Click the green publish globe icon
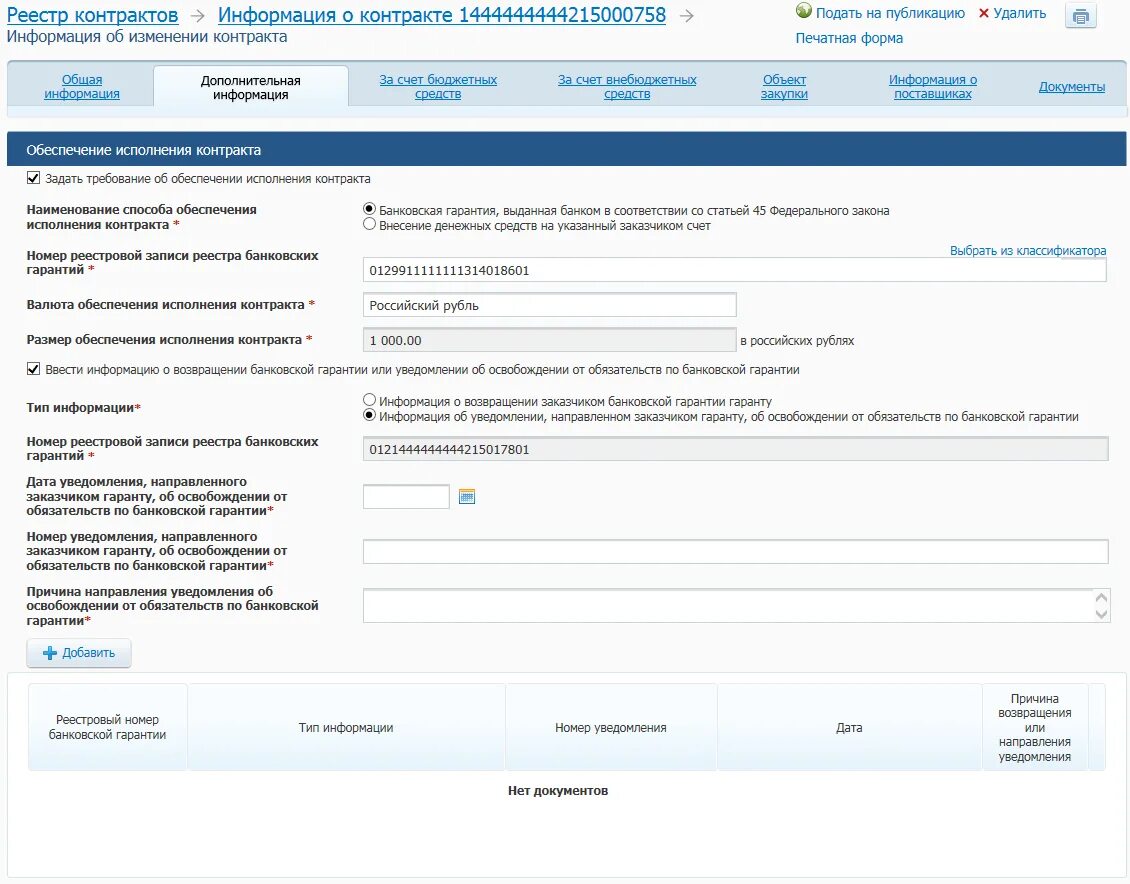The height and width of the screenshot is (884, 1130). tap(804, 12)
